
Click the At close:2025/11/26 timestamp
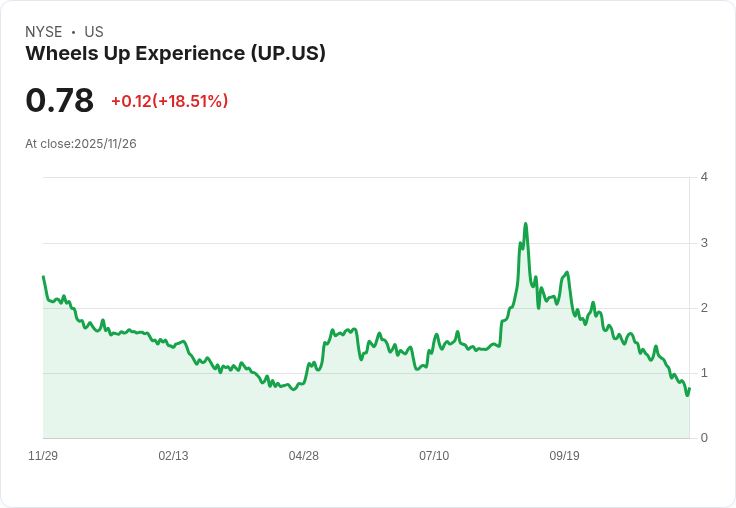pyautogui.click(x=81, y=144)
